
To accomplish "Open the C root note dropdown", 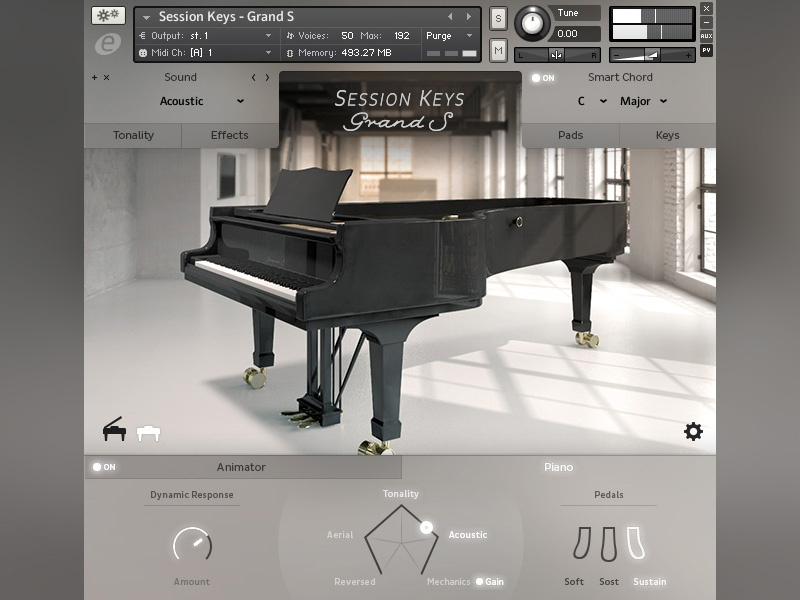I will 593,101.
